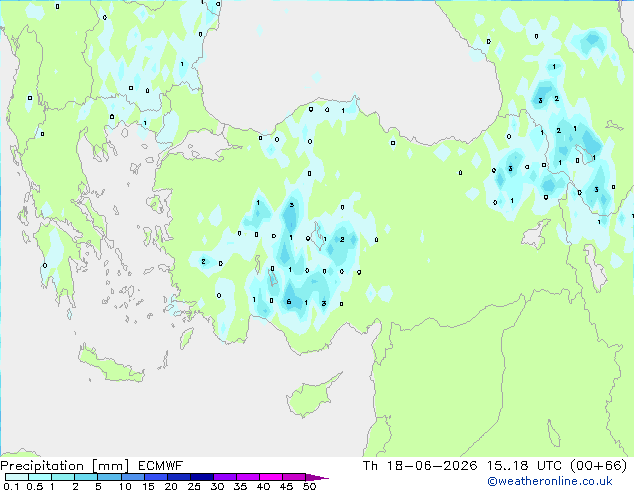This screenshot has width=634, height=490.
Task: Click the legend value "10"
Action: coord(125,486)
